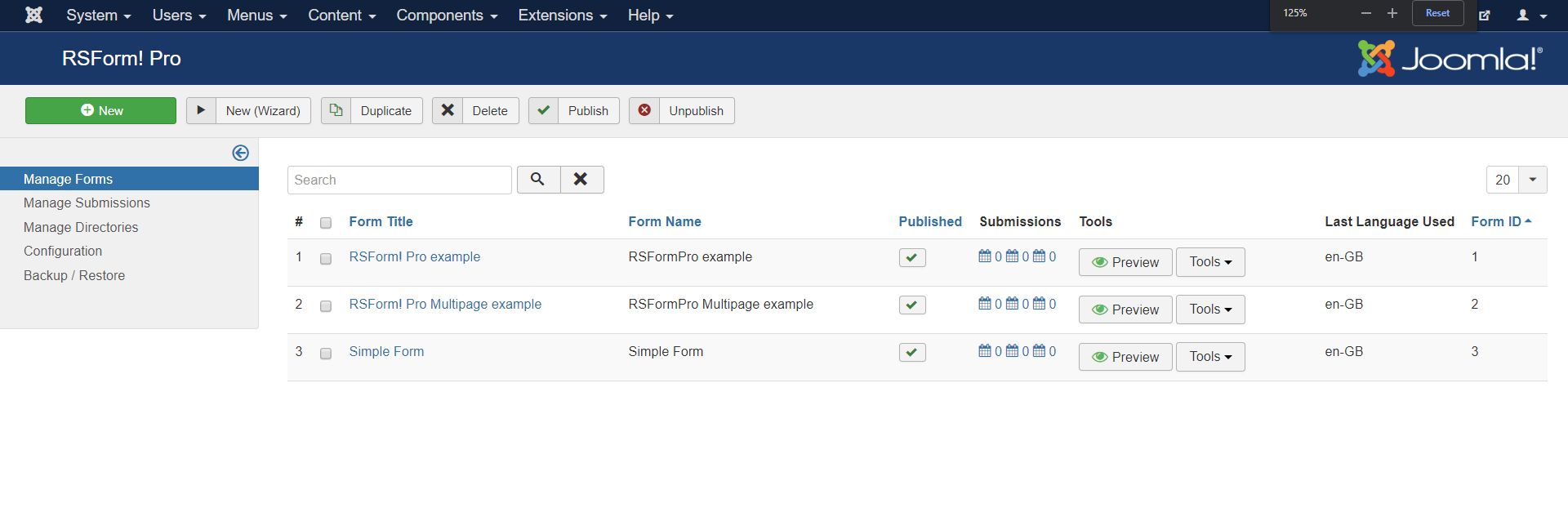Open the Extensions menu
This screenshot has width=1568, height=530.
click(x=562, y=16)
